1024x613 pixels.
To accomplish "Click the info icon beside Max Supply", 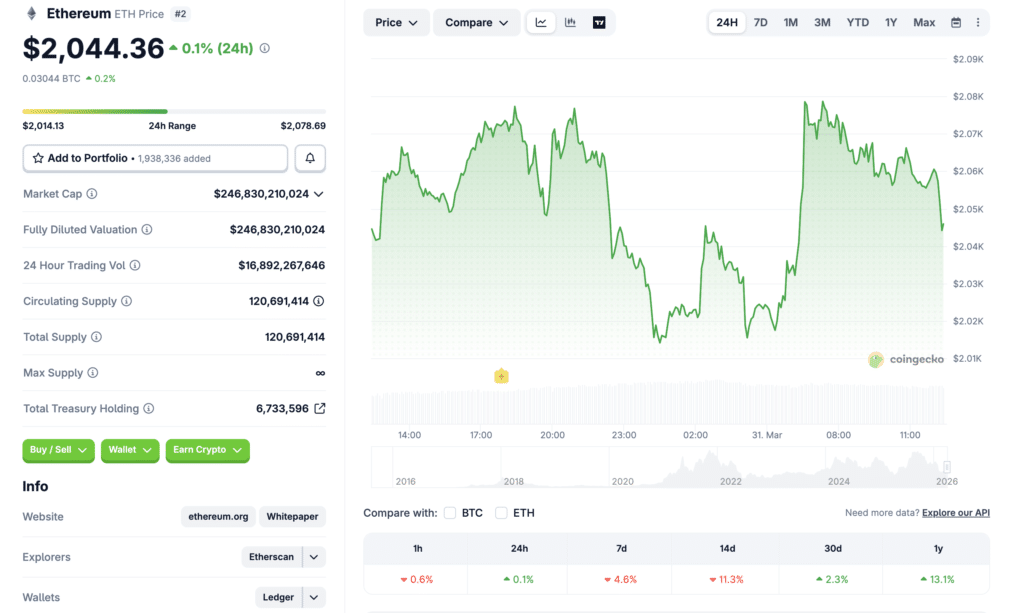I will [x=93, y=373].
